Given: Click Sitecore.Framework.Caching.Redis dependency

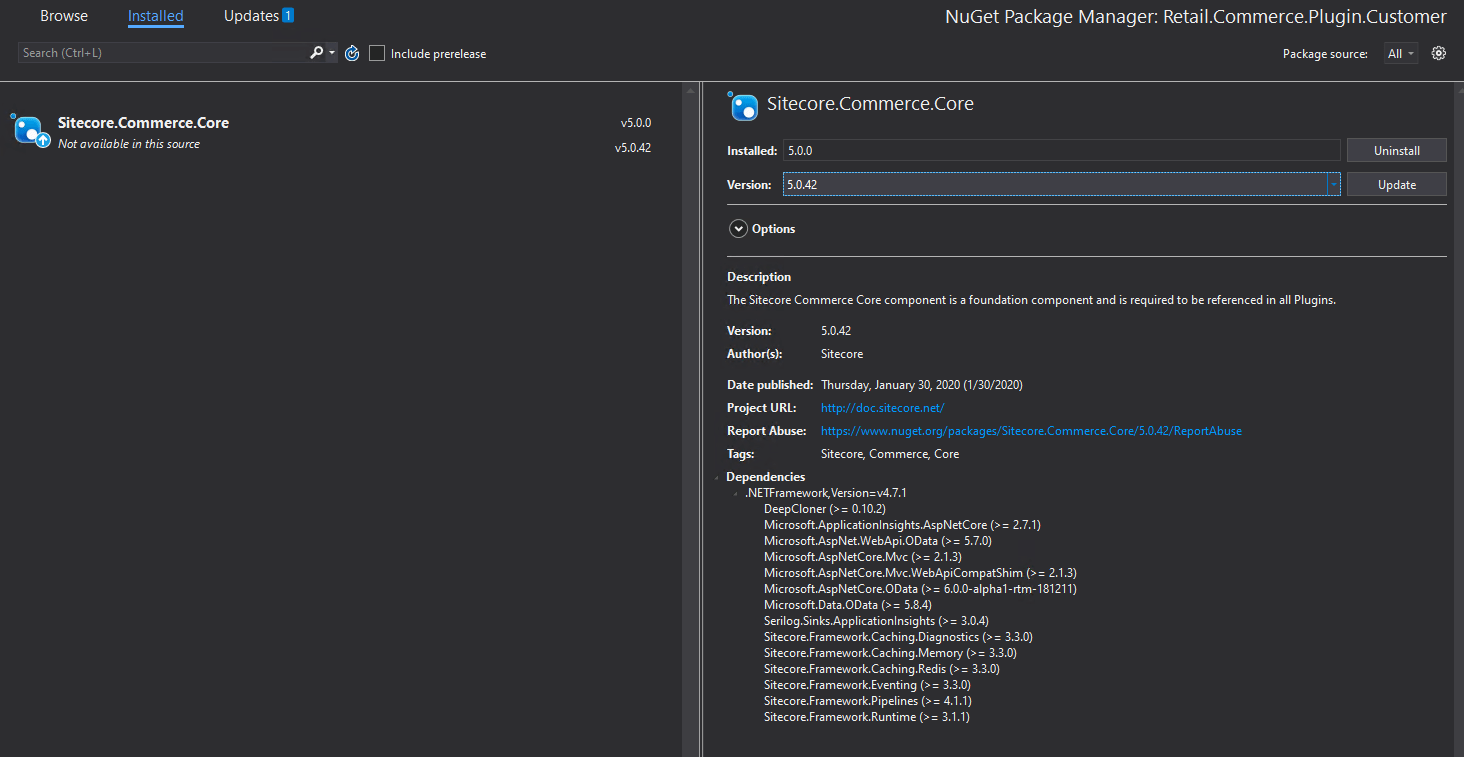Looking at the screenshot, I should (881, 669).
